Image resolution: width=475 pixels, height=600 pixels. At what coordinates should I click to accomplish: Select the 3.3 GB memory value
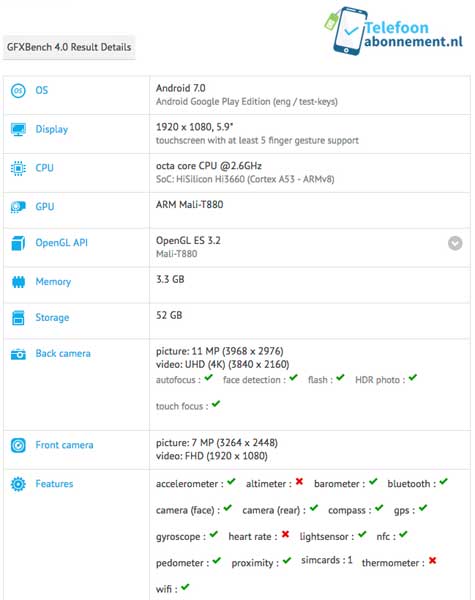point(170,279)
